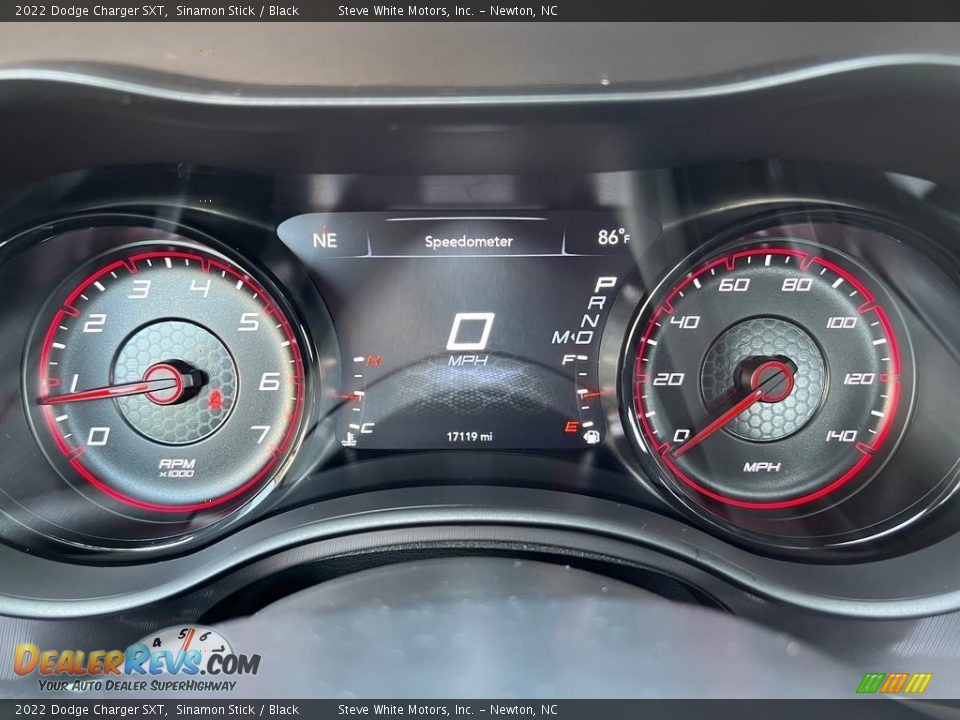Click the 140 on the speedometer
Image resolution: width=960 pixels, height=720 pixels.
pyautogui.click(x=841, y=435)
